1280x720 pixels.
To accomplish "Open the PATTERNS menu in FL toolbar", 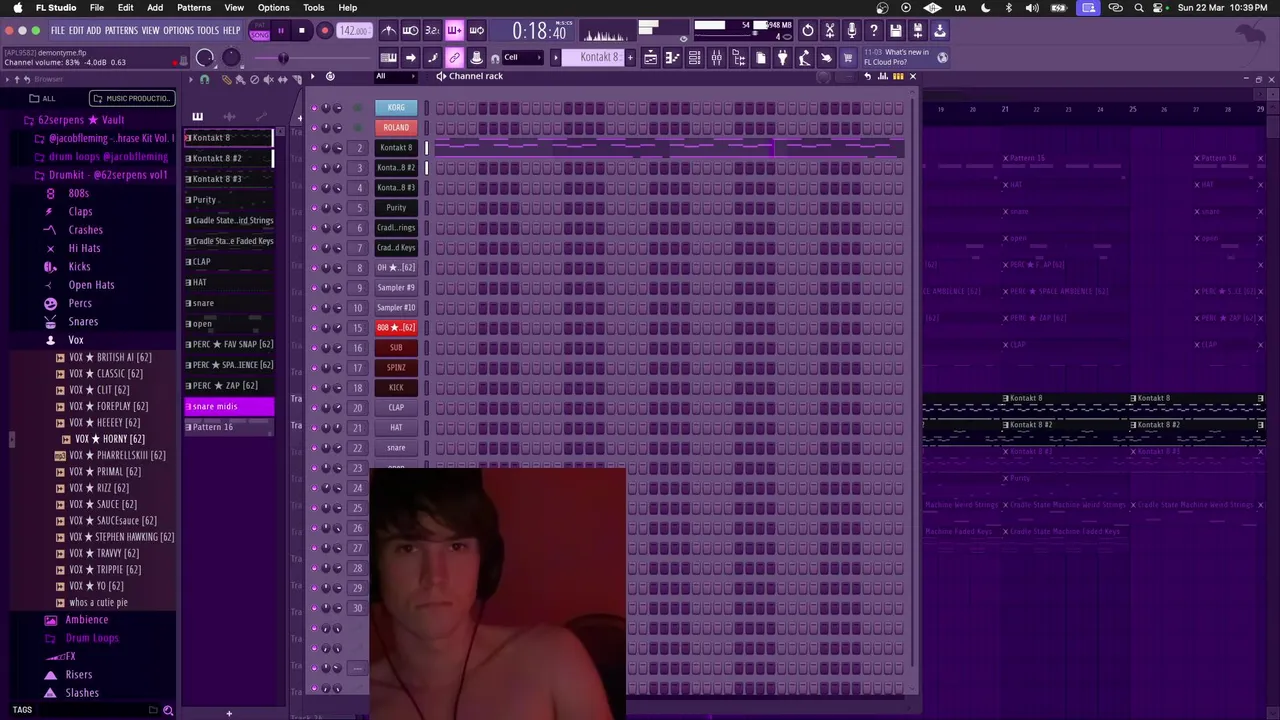I will (x=121, y=31).
